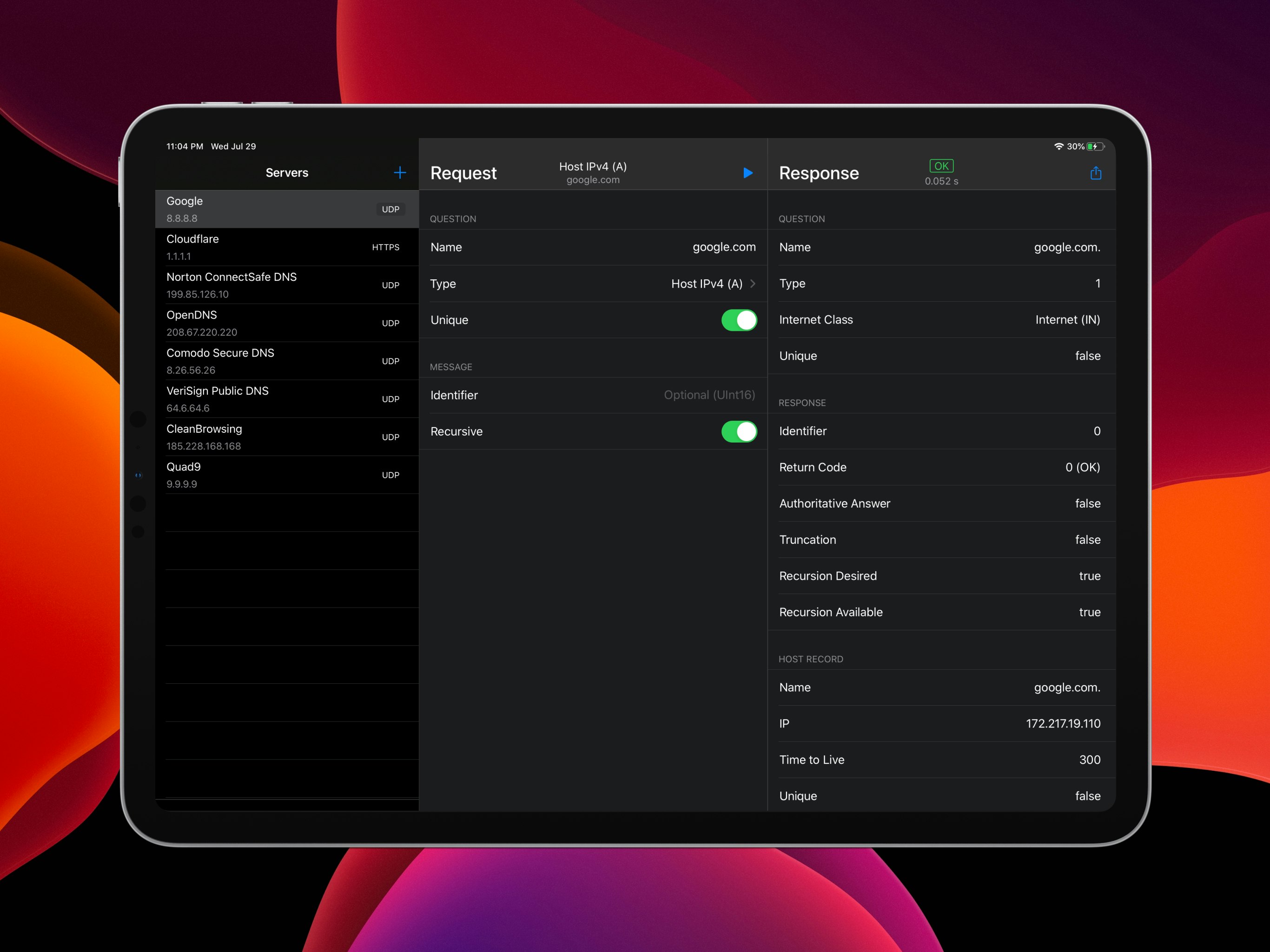
Task: Add a new DNS server
Action: (400, 172)
